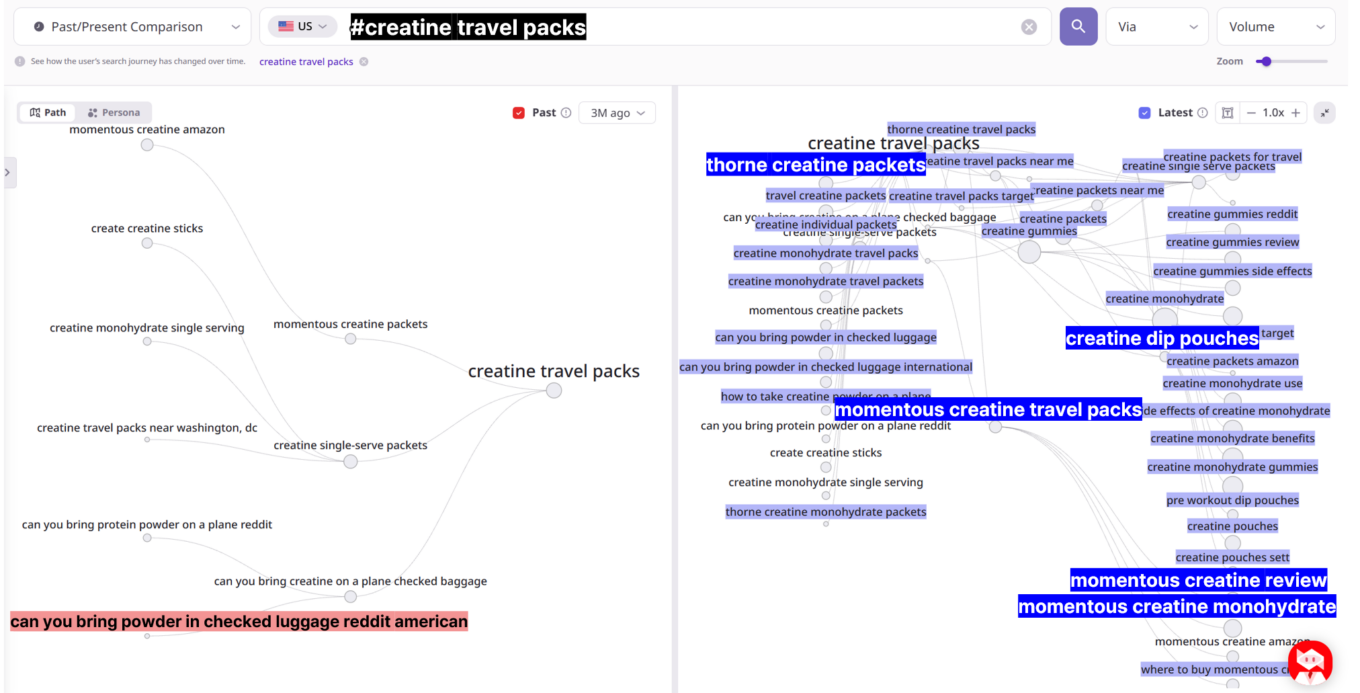Toggle the Past checkbox
Image resolution: width=1360 pixels, height=693 pixels.
pos(519,113)
